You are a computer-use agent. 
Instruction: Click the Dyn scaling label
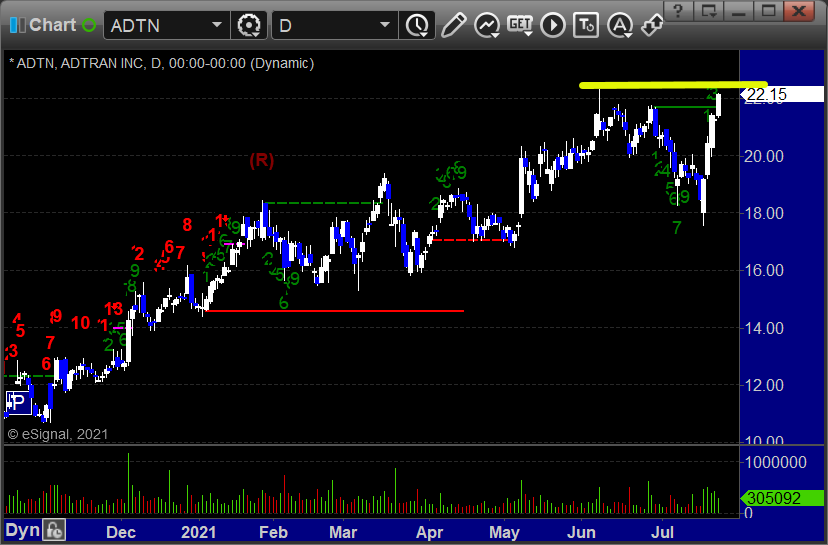[22, 530]
